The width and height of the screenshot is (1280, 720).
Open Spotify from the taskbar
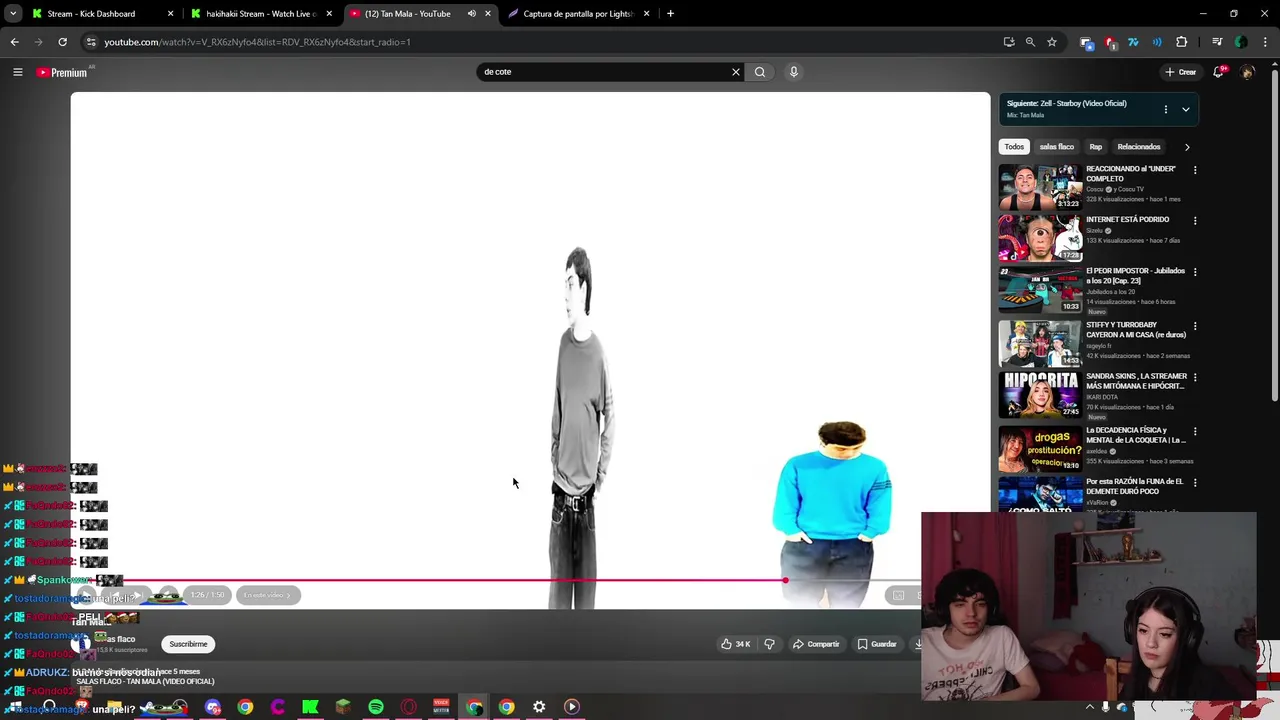click(376, 707)
